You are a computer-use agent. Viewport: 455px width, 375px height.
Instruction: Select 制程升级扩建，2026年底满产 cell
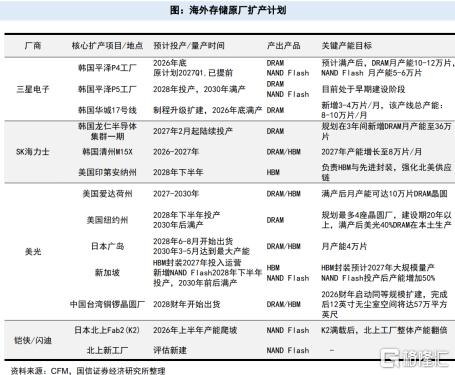click(x=207, y=110)
